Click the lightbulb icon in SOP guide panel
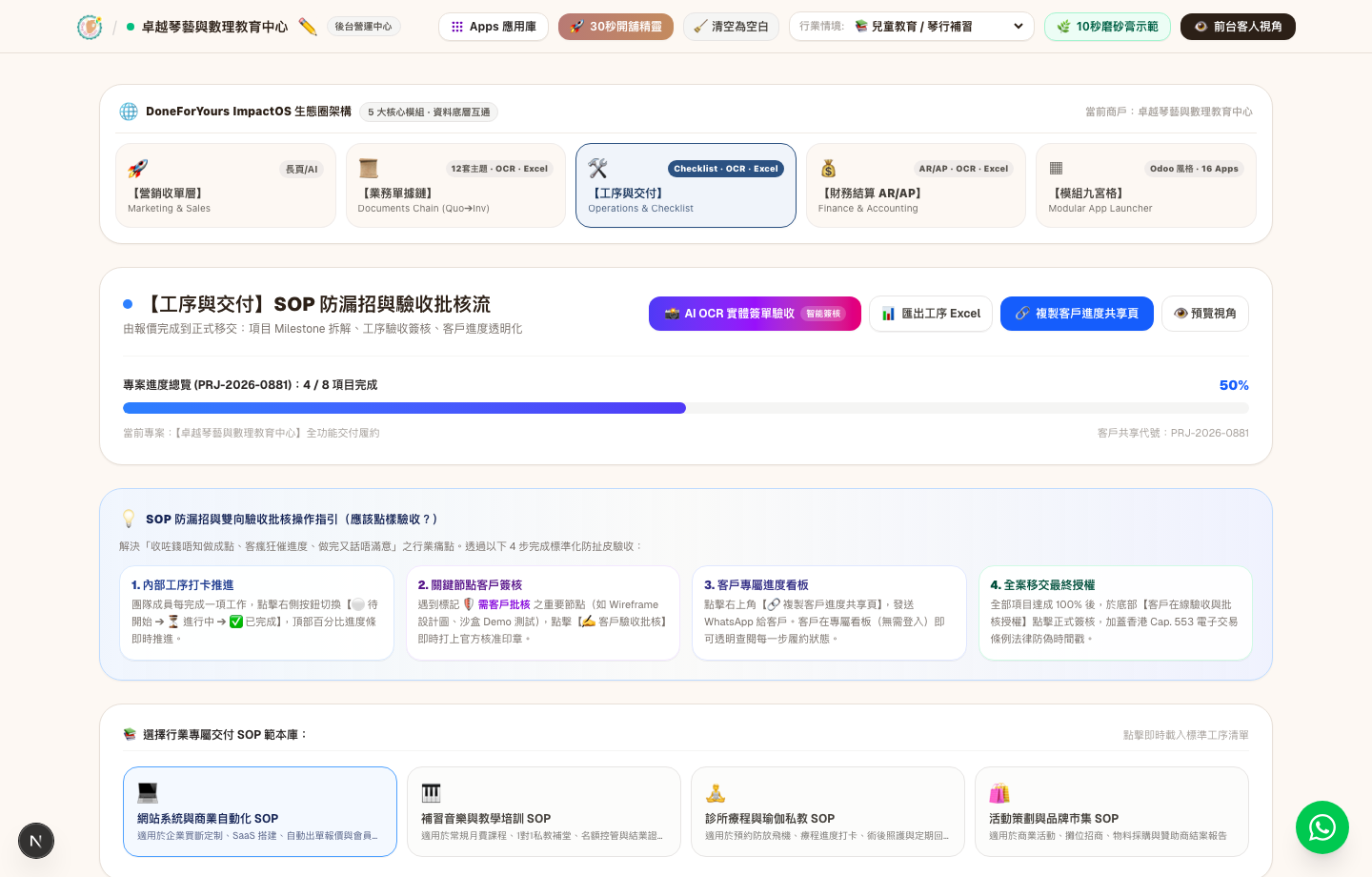 (129, 519)
